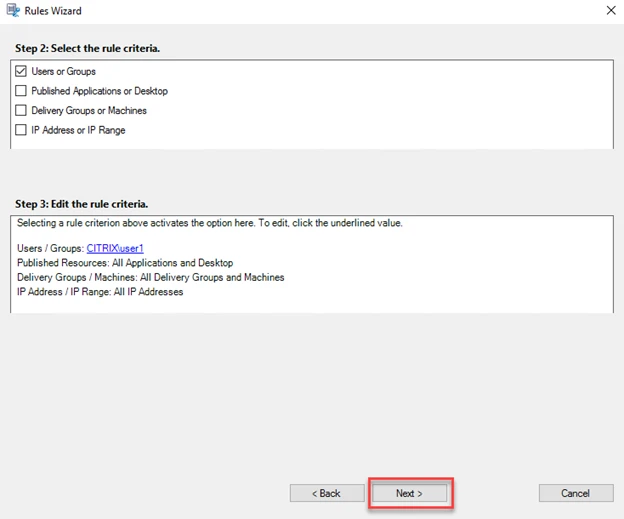Viewport: 624px width, 519px height.
Task: Click the 'IP Address / IP Range: All IP Addresses' line
Action: coord(100,292)
